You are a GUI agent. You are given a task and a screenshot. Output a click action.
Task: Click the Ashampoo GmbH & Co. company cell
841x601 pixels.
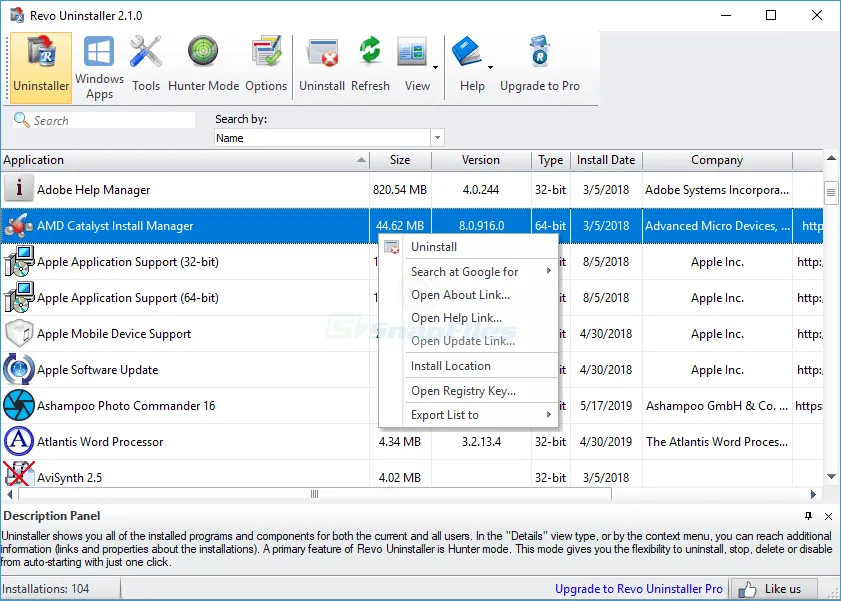point(717,406)
